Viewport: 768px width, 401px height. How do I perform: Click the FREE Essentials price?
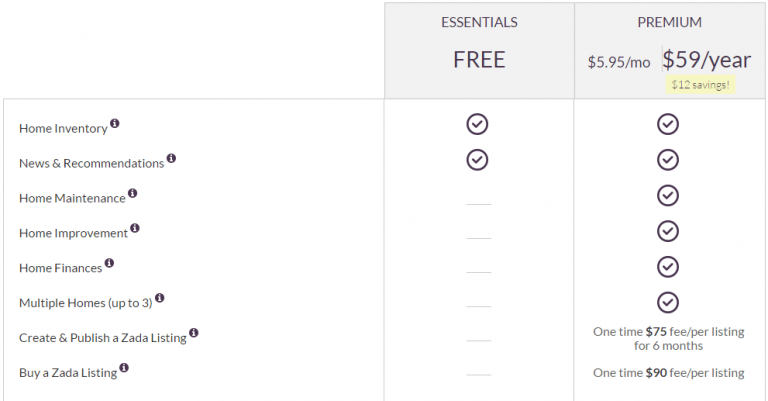[479, 59]
